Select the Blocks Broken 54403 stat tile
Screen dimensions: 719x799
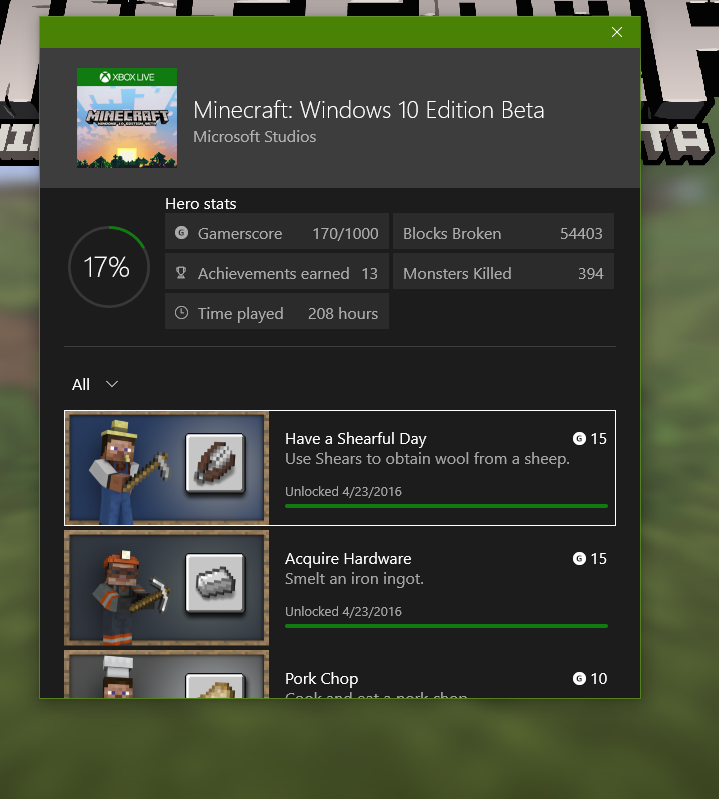point(503,233)
